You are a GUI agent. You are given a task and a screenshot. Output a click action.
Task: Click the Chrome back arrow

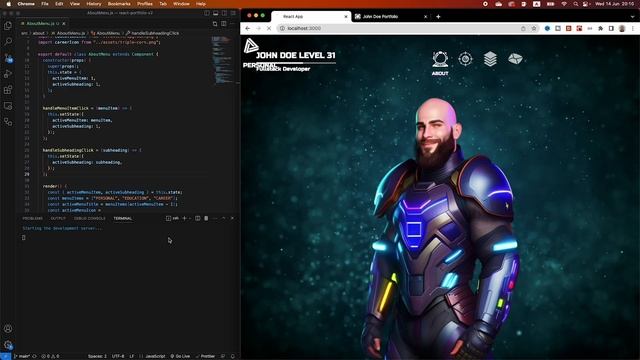247,28
